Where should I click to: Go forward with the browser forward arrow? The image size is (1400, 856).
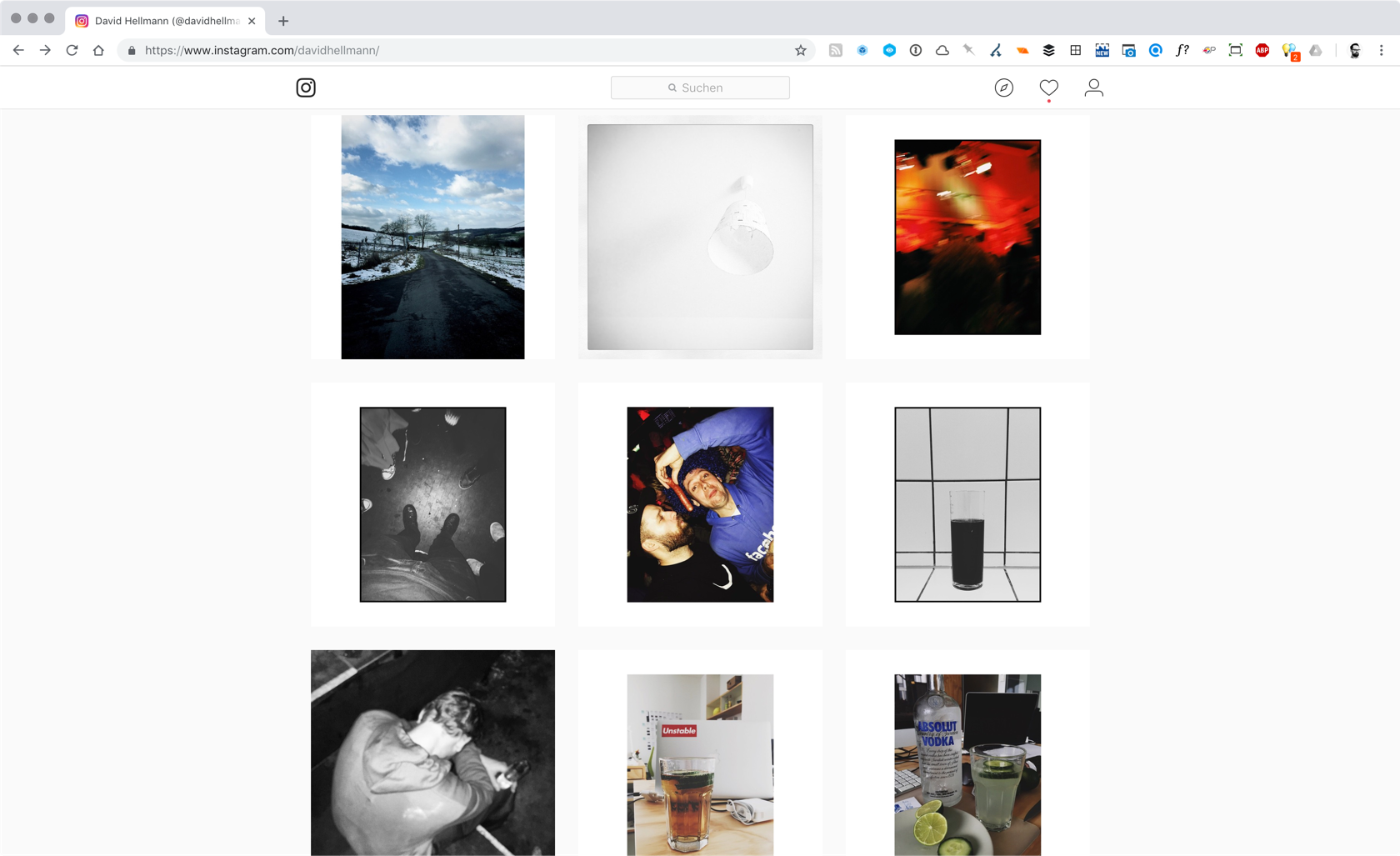click(45, 50)
